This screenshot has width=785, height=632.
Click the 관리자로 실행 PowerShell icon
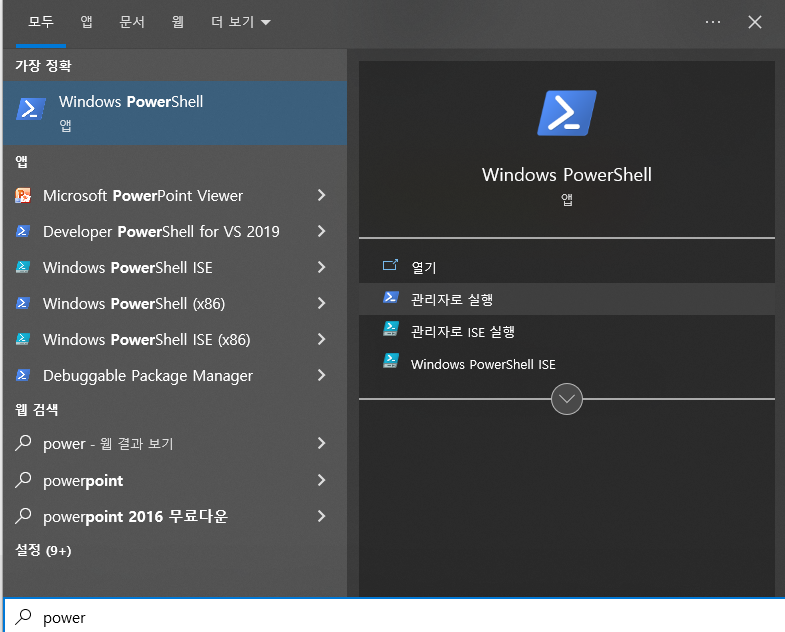click(390, 297)
